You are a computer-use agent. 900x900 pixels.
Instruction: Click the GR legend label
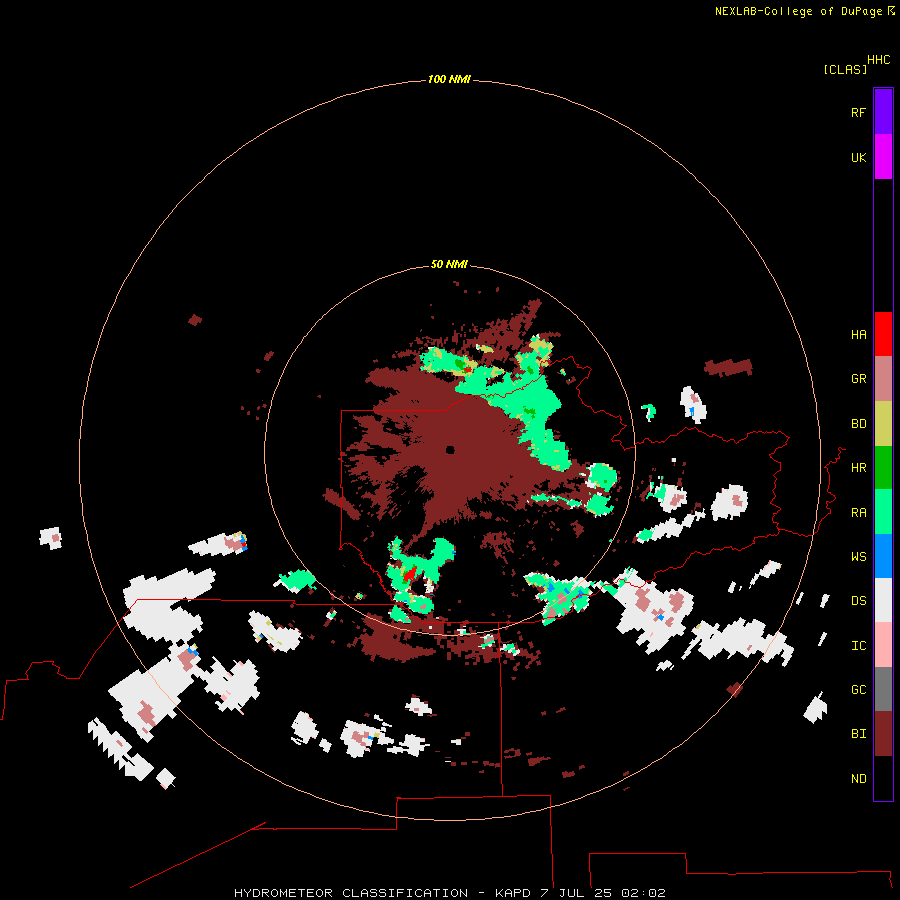coord(858,379)
